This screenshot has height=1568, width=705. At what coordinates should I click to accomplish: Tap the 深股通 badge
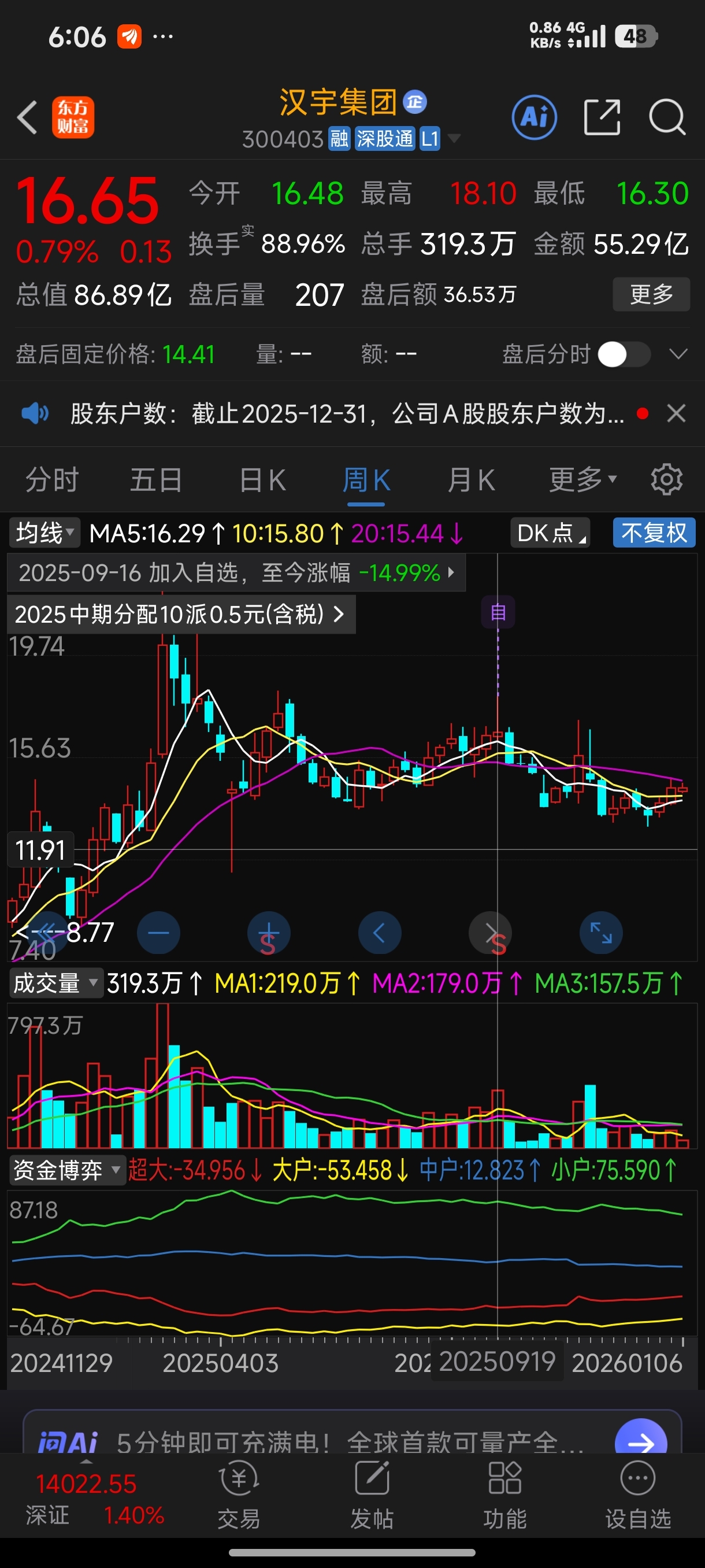pyautogui.click(x=384, y=139)
